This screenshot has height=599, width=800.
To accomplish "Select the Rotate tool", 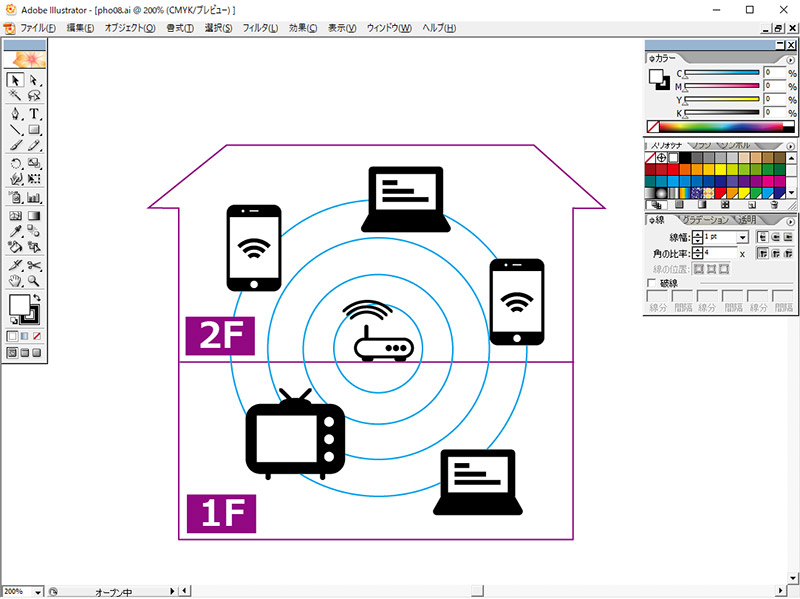I will (15, 163).
